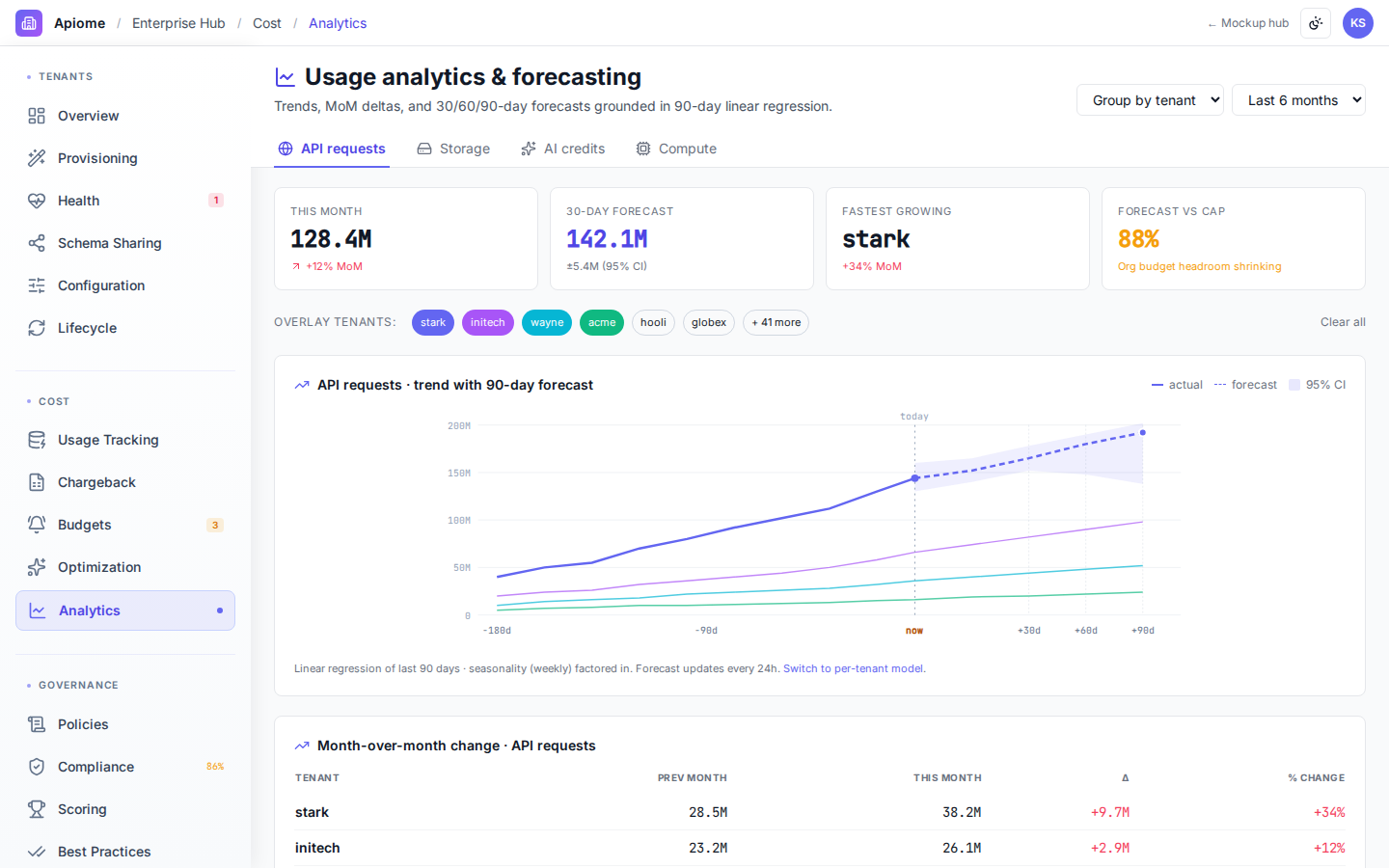Open the Last 6 months dropdown
Viewport: 1389px width, 868px height.
1298,100
